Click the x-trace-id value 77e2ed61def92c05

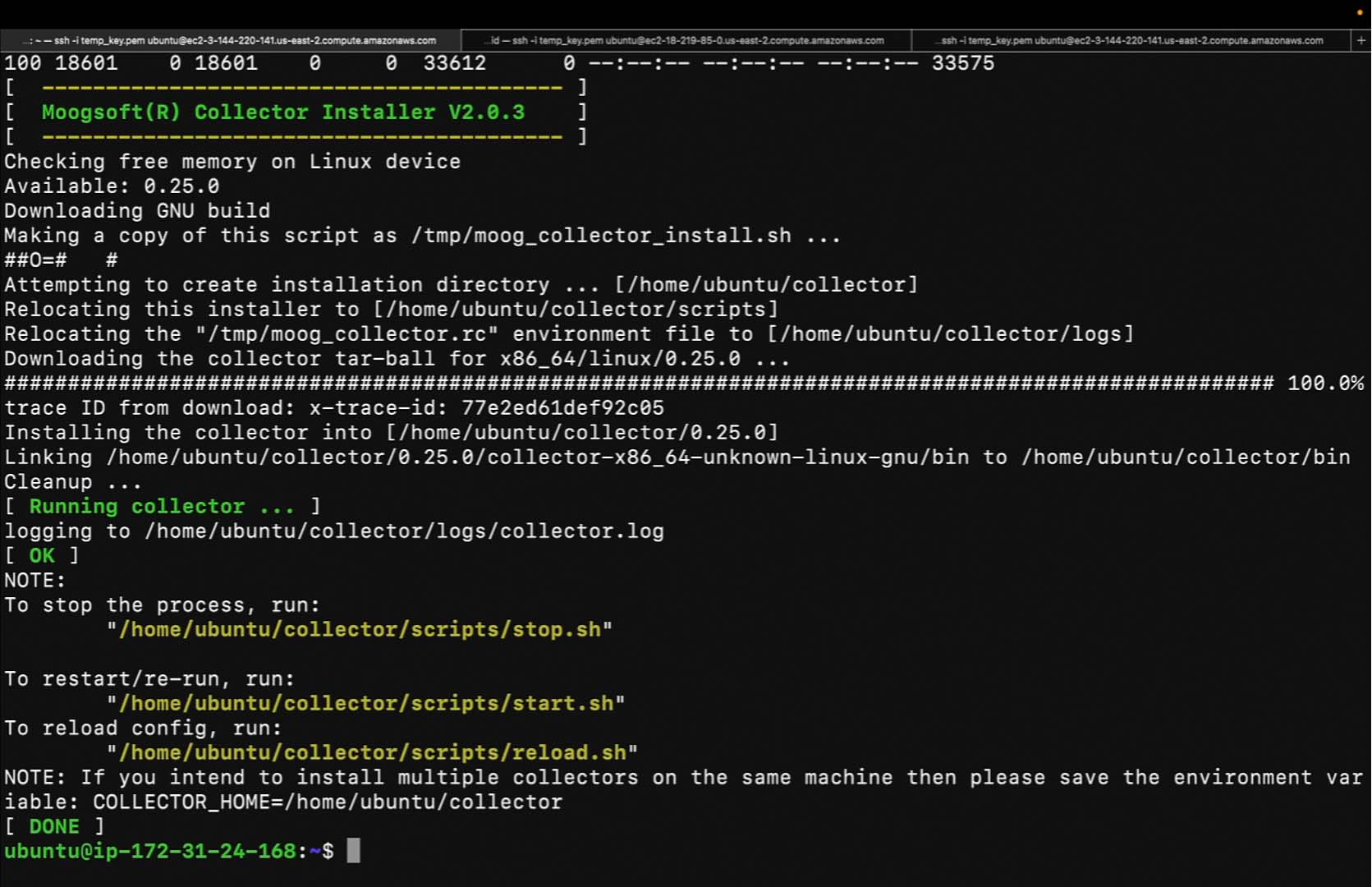tap(562, 408)
